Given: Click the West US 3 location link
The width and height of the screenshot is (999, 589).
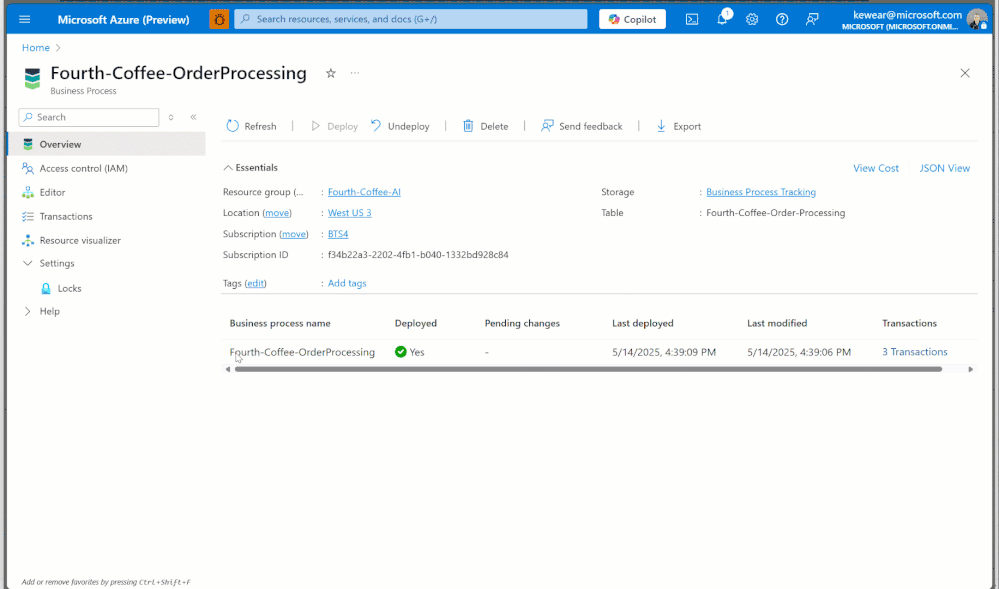Looking at the screenshot, I should pyautogui.click(x=349, y=213).
